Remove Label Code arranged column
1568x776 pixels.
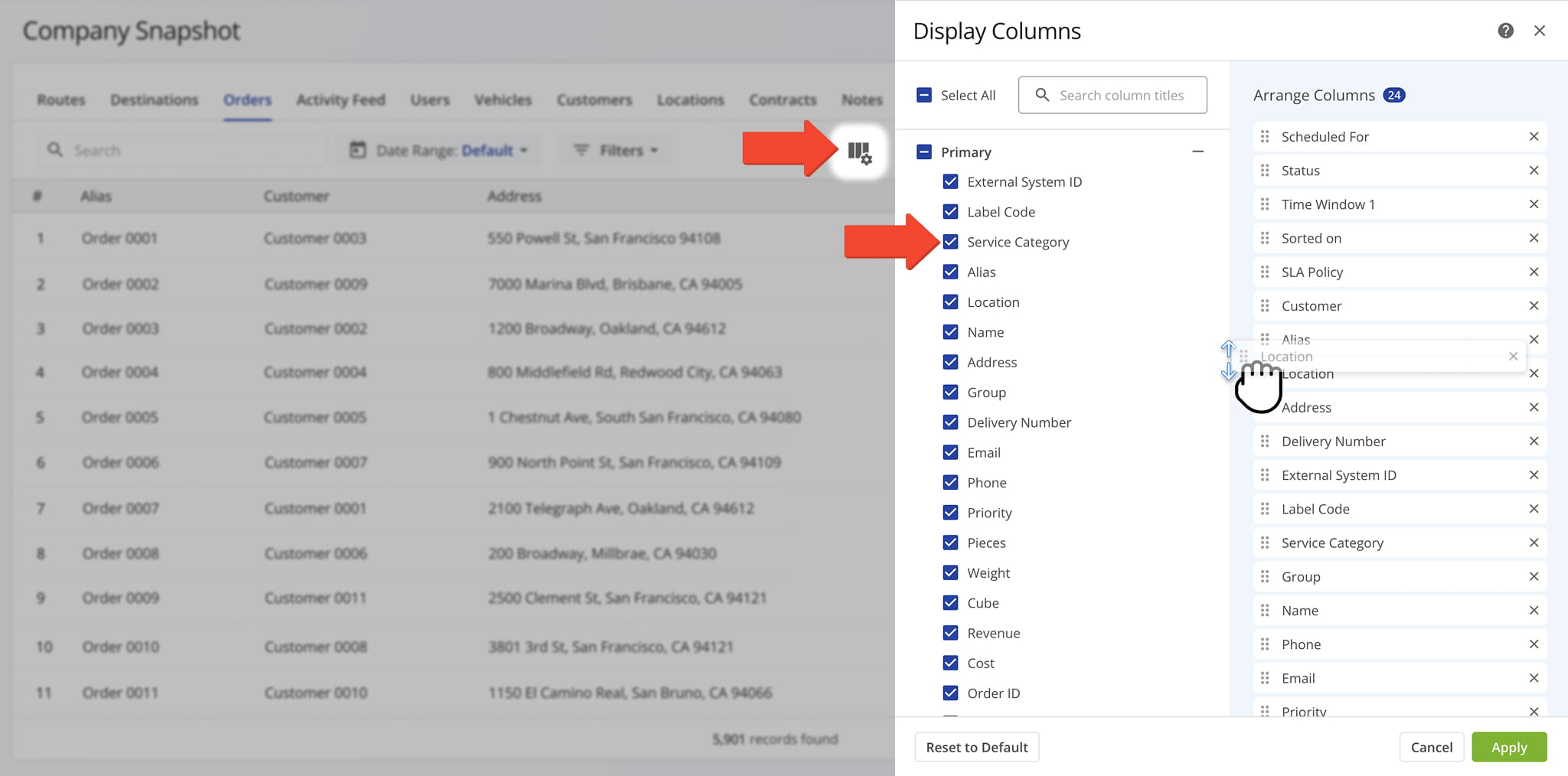click(x=1534, y=509)
